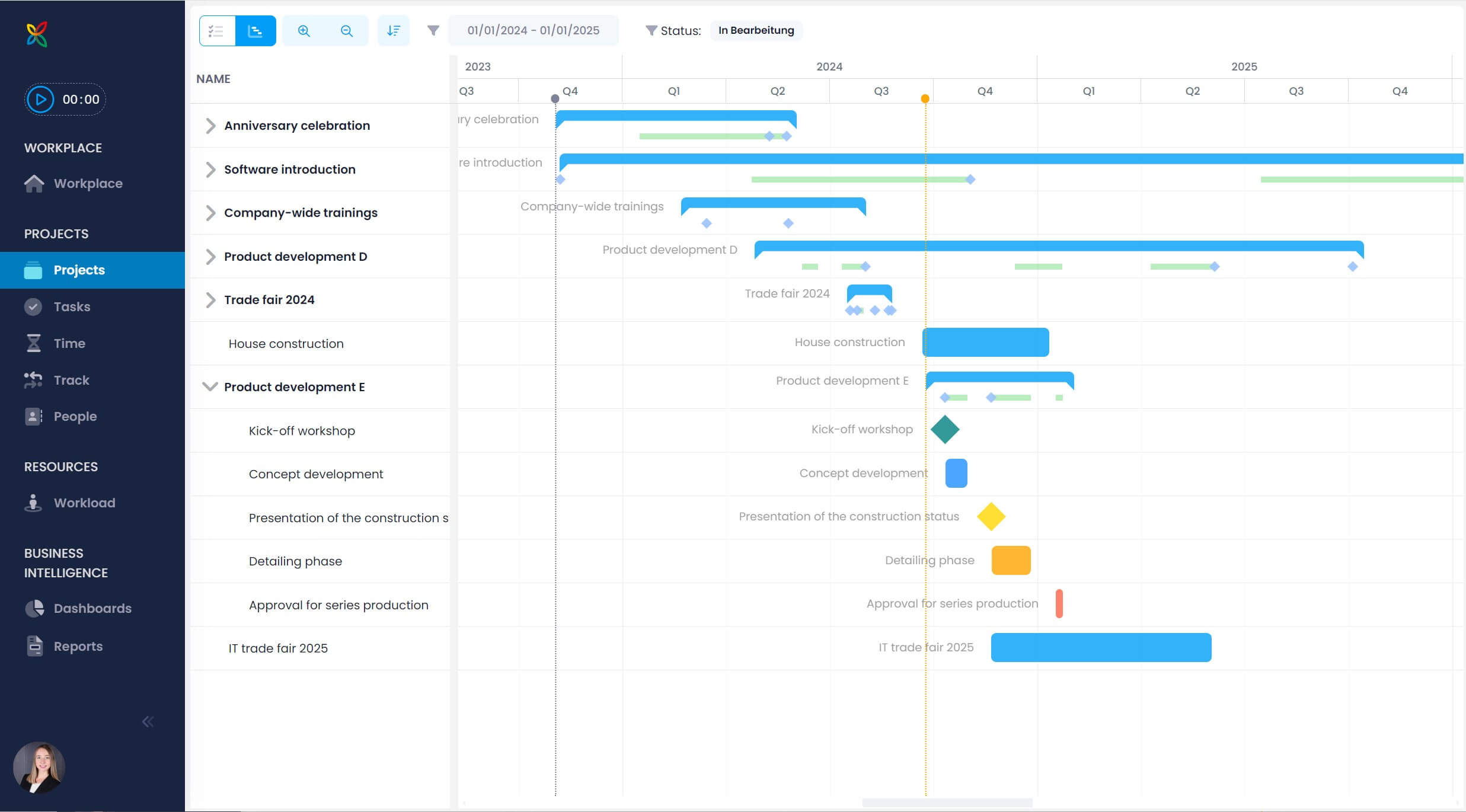Collapse the sidebar with double chevron
Image resolution: width=1466 pixels, height=812 pixels.
pyautogui.click(x=148, y=722)
